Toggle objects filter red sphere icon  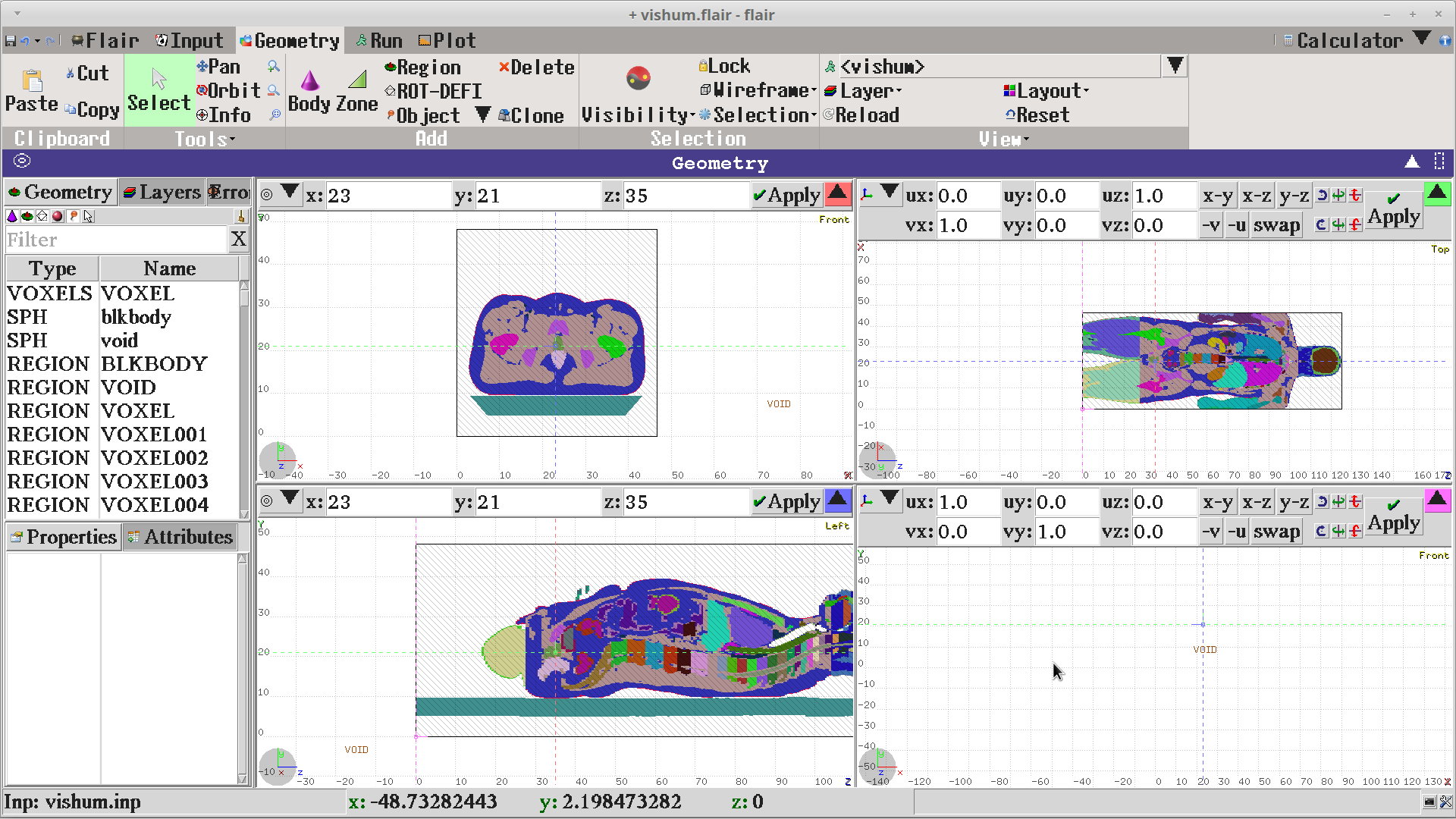pos(58,217)
